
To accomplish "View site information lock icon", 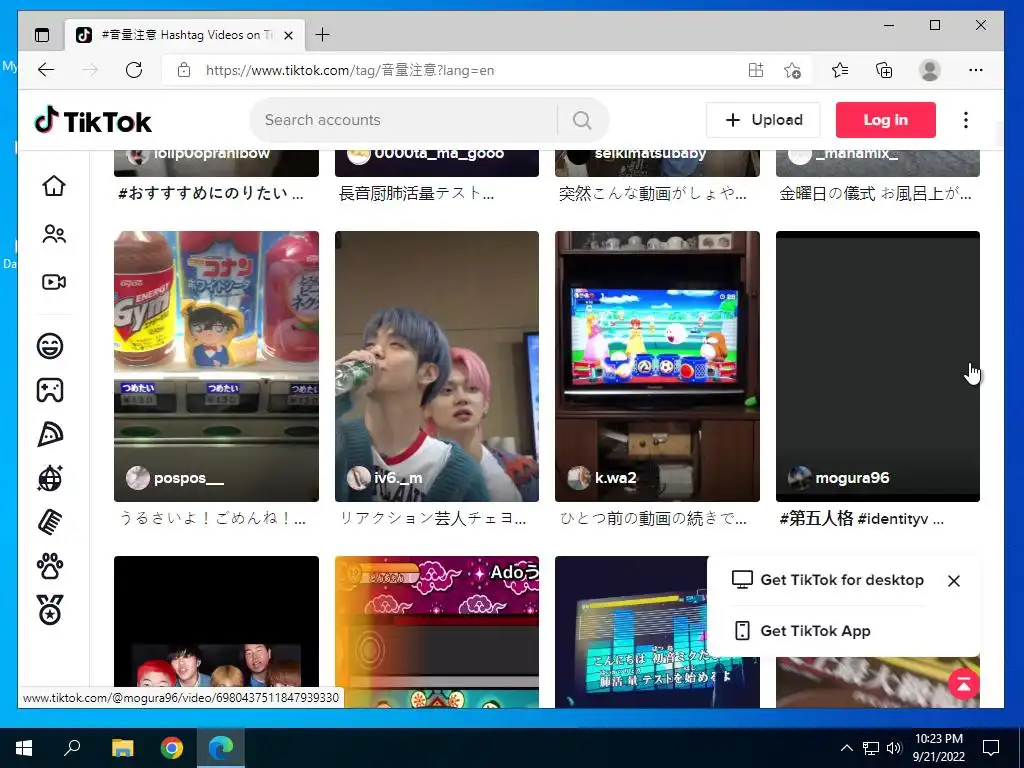I will pyautogui.click(x=184, y=70).
